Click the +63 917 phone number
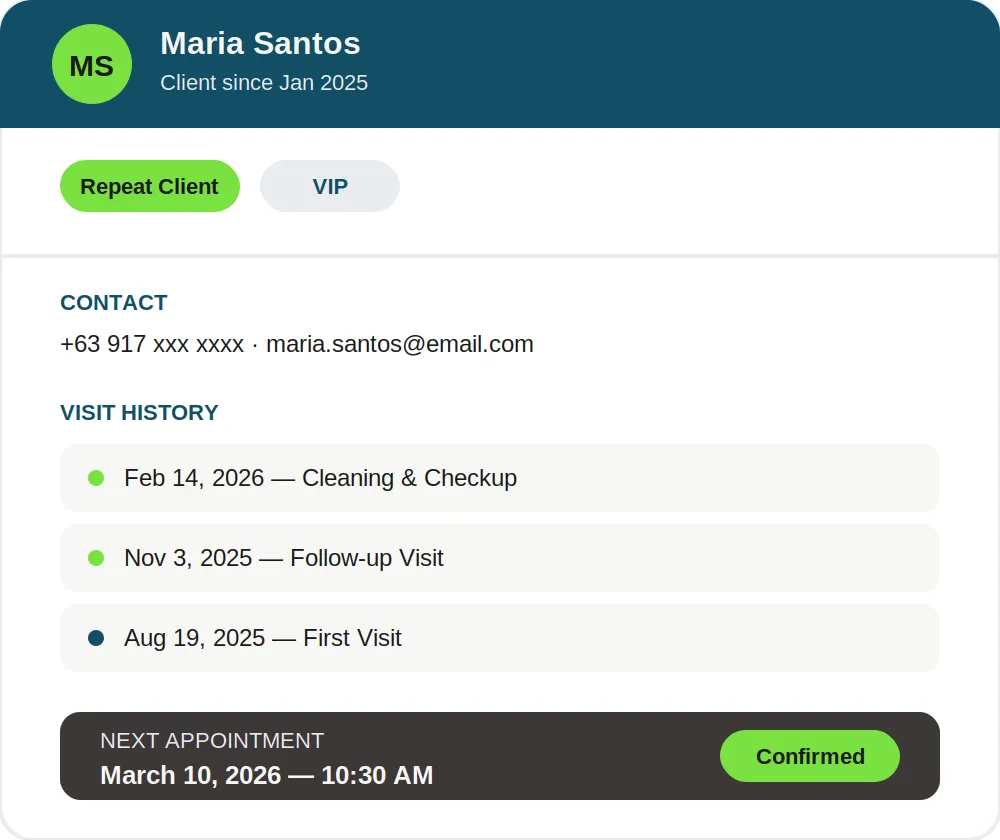Viewport: 1000px width, 840px height. click(x=152, y=344)
